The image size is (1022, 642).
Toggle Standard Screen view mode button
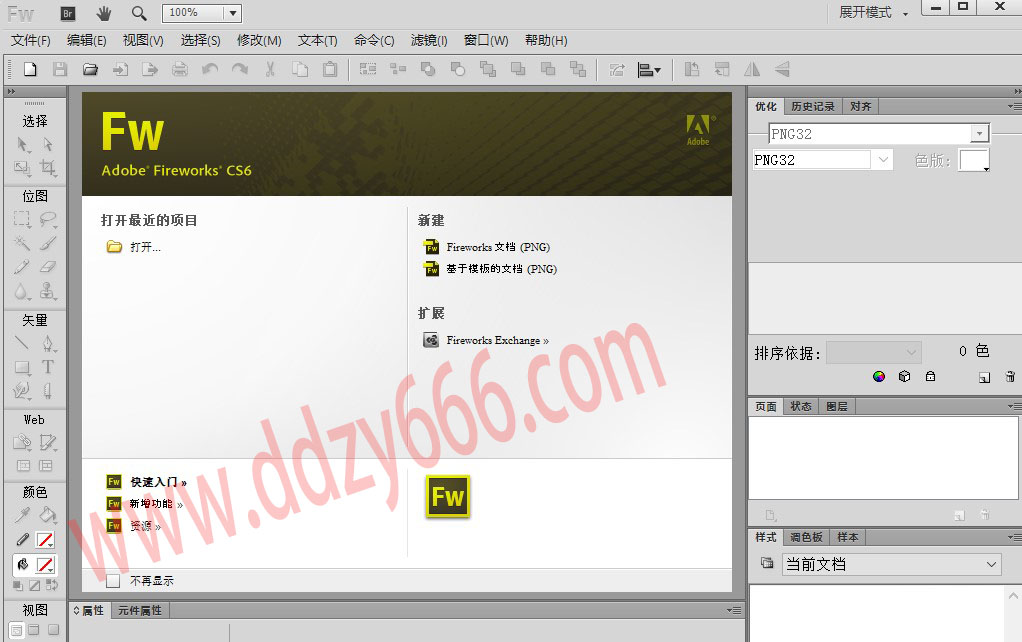pyautogui.click(x=17, y=630)
